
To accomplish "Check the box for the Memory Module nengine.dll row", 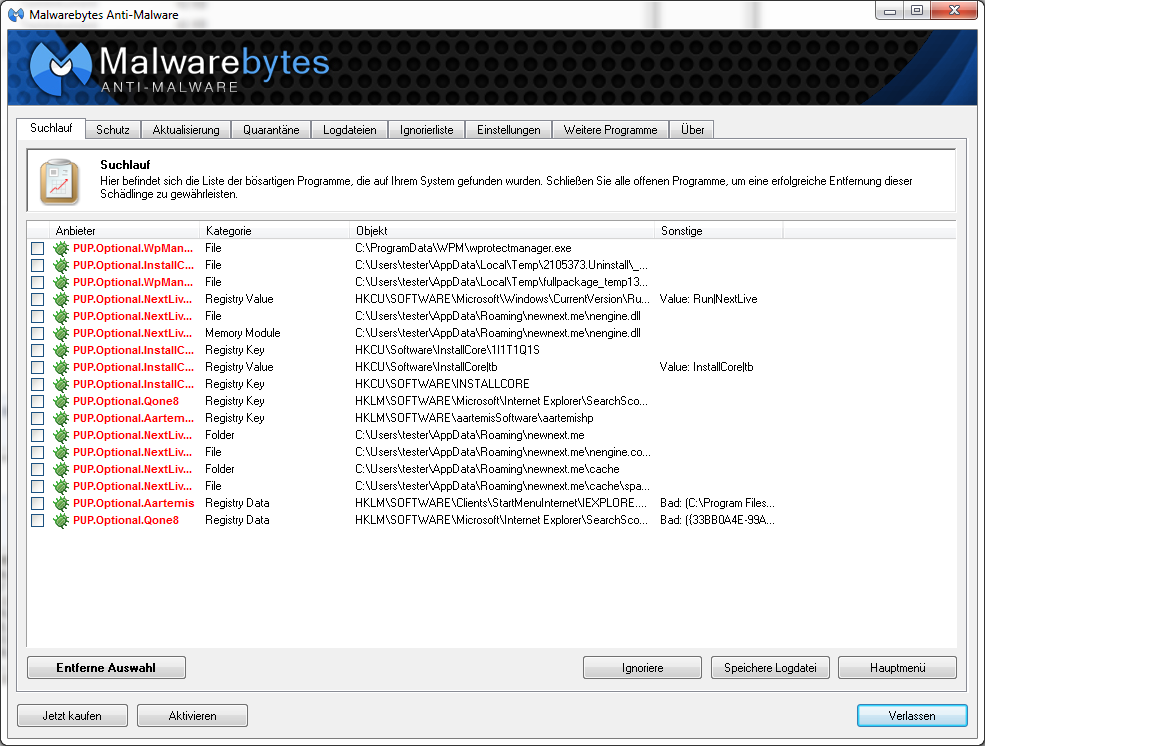I will pyautogui.click(x=37, y=333).
